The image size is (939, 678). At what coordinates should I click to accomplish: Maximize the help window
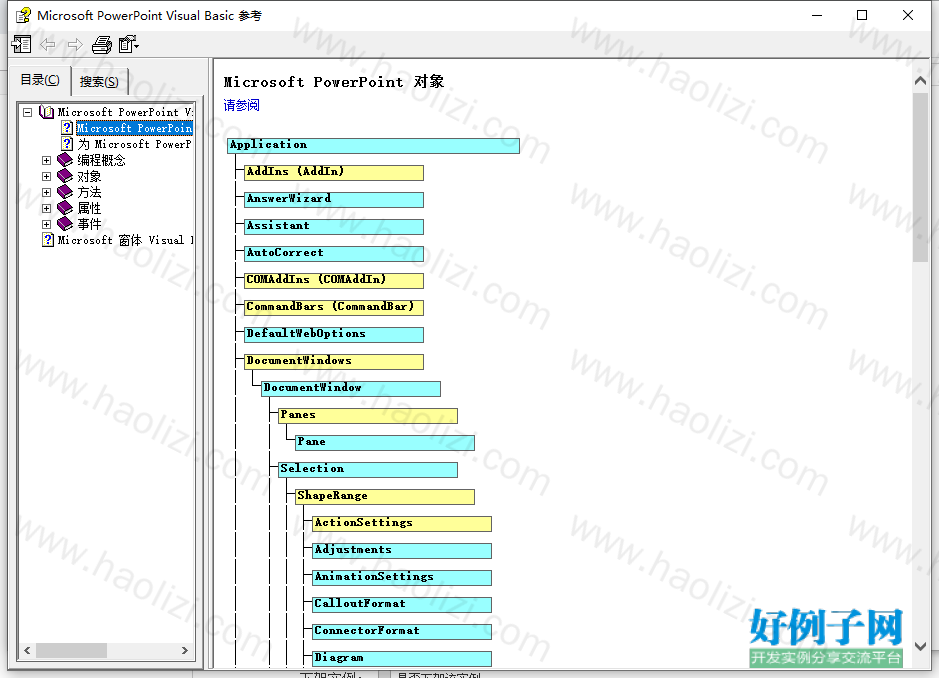click(862, 15)
